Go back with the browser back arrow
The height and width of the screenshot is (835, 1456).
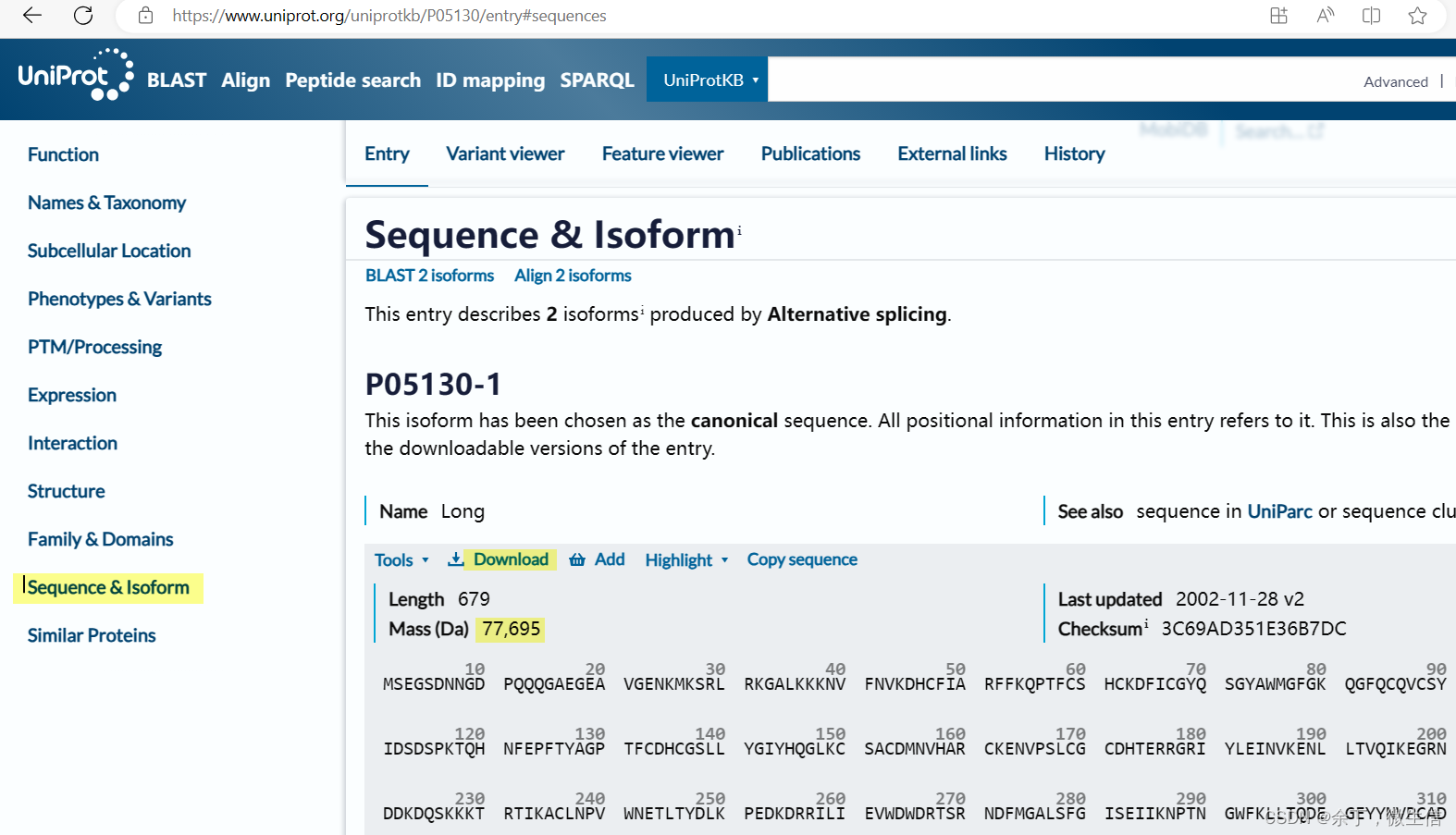pos(32,15)
